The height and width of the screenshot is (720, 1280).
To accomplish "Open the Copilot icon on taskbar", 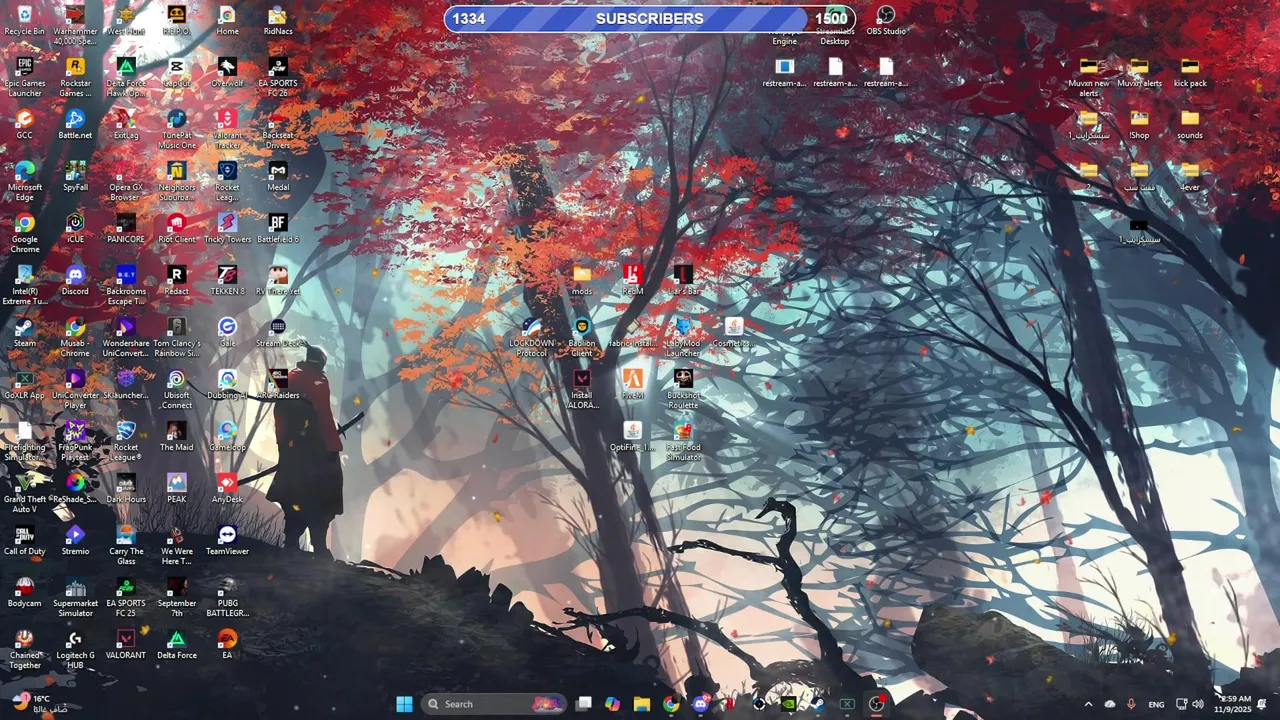I will click(612, 704).
